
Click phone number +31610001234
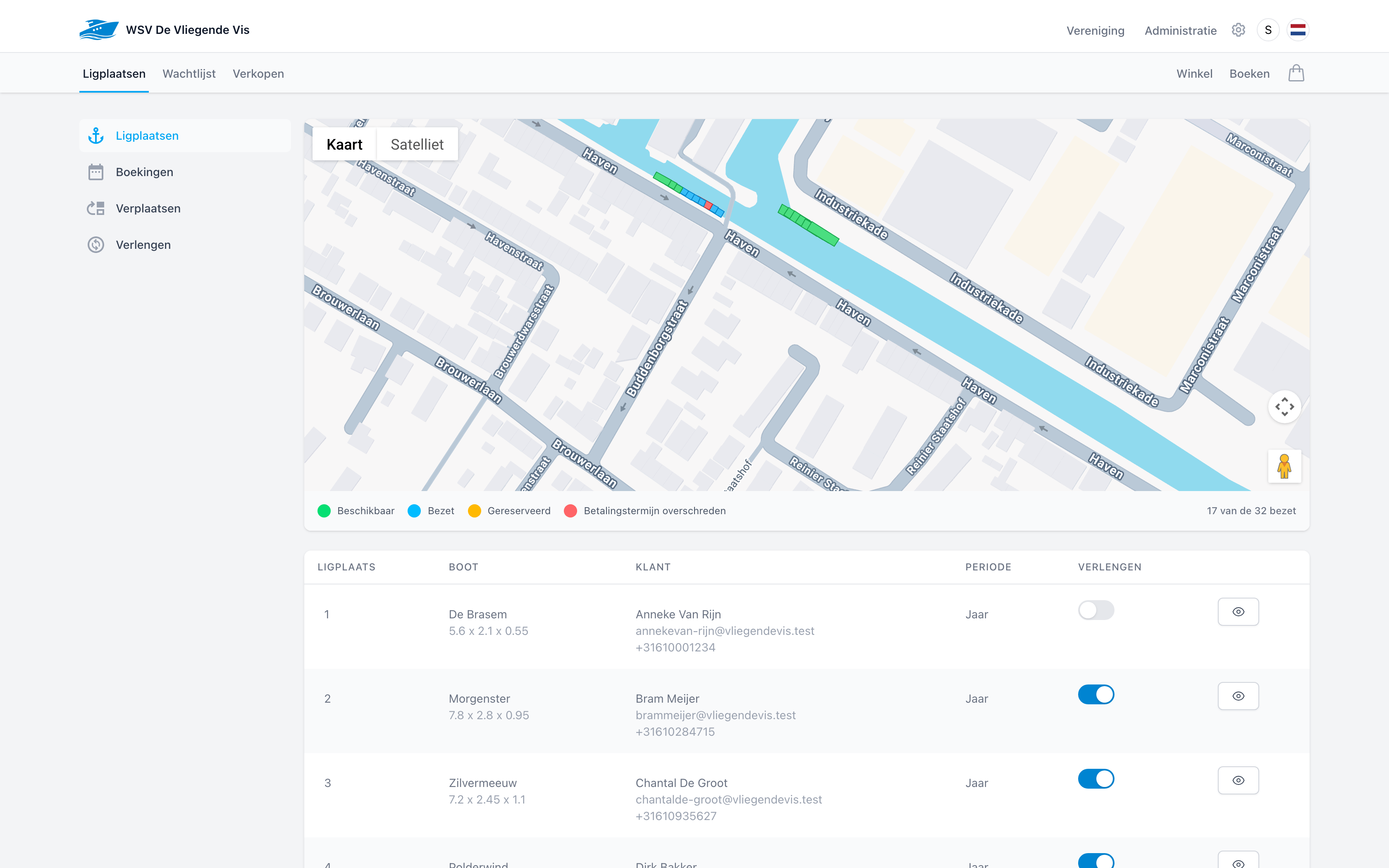click(675, 648)
